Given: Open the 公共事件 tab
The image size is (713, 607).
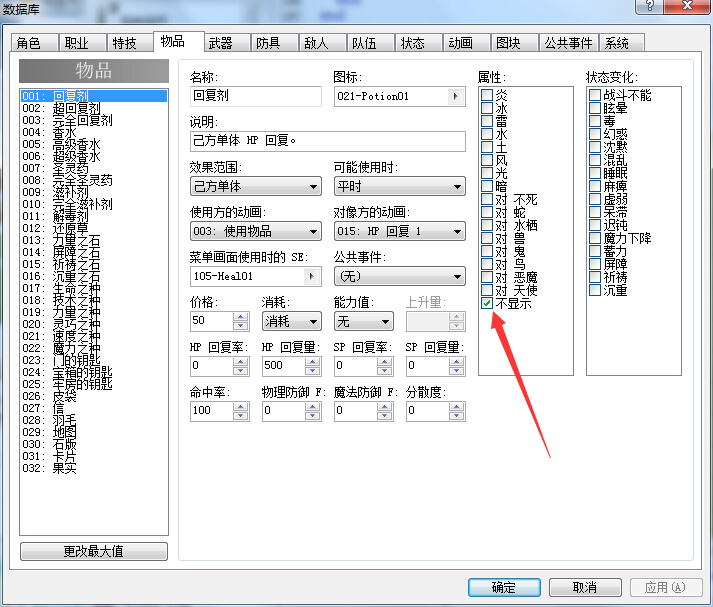Looking at the screenshot, I should [x=568, y=43].
